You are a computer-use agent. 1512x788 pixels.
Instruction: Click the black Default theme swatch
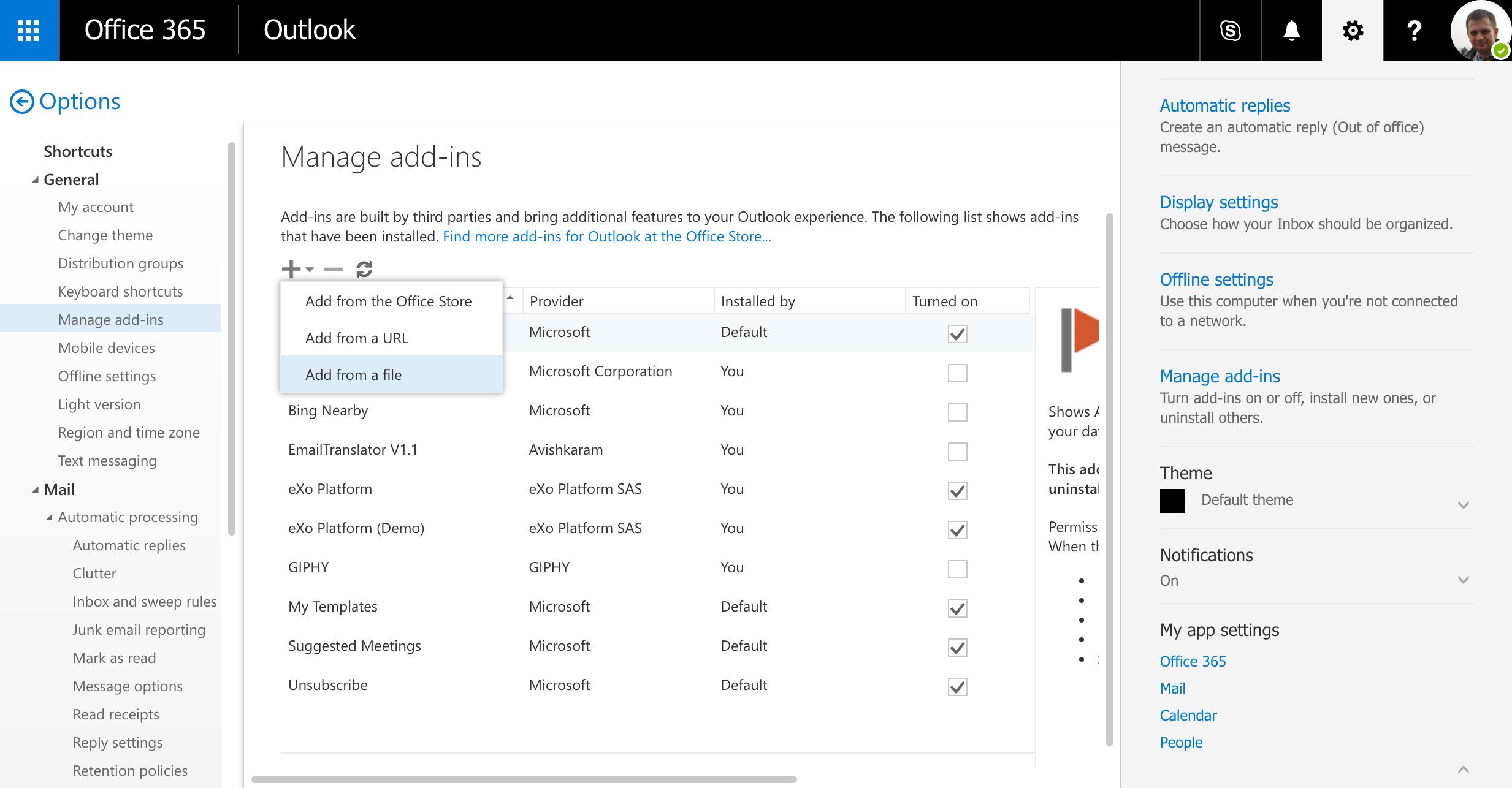coord(1172,501)
